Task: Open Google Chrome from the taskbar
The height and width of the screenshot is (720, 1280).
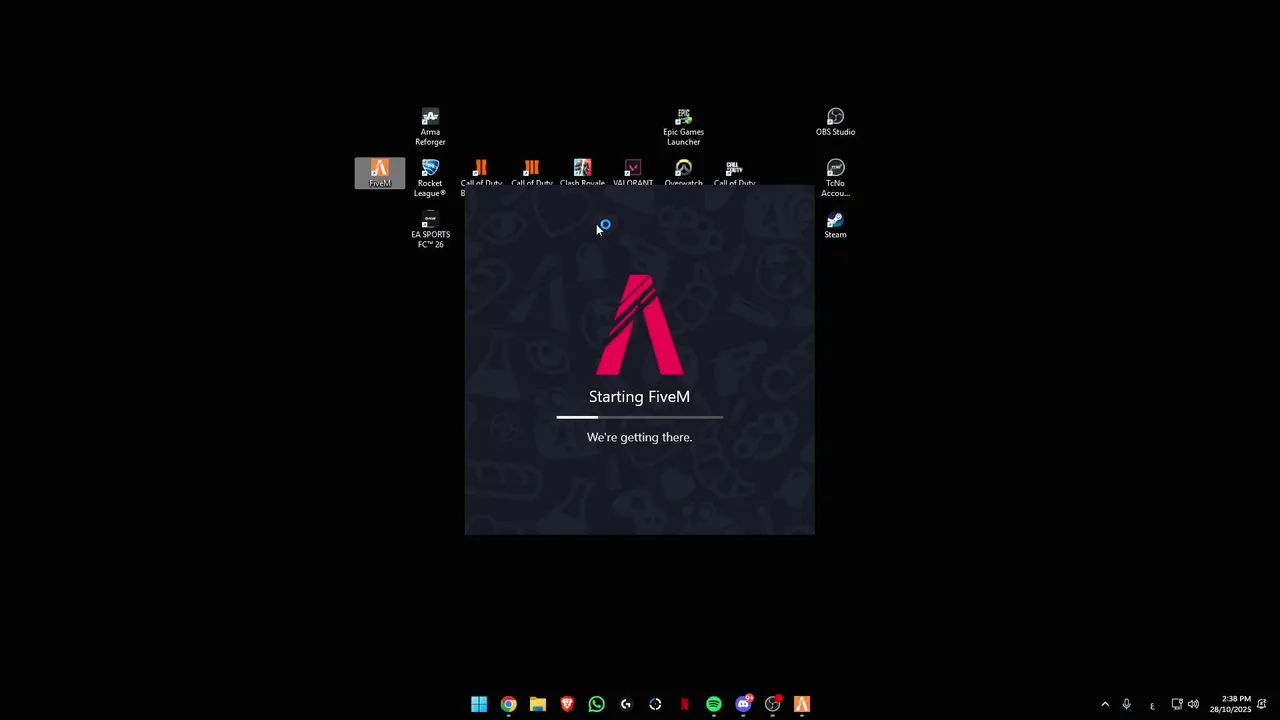Action: [x=508, y=704]
